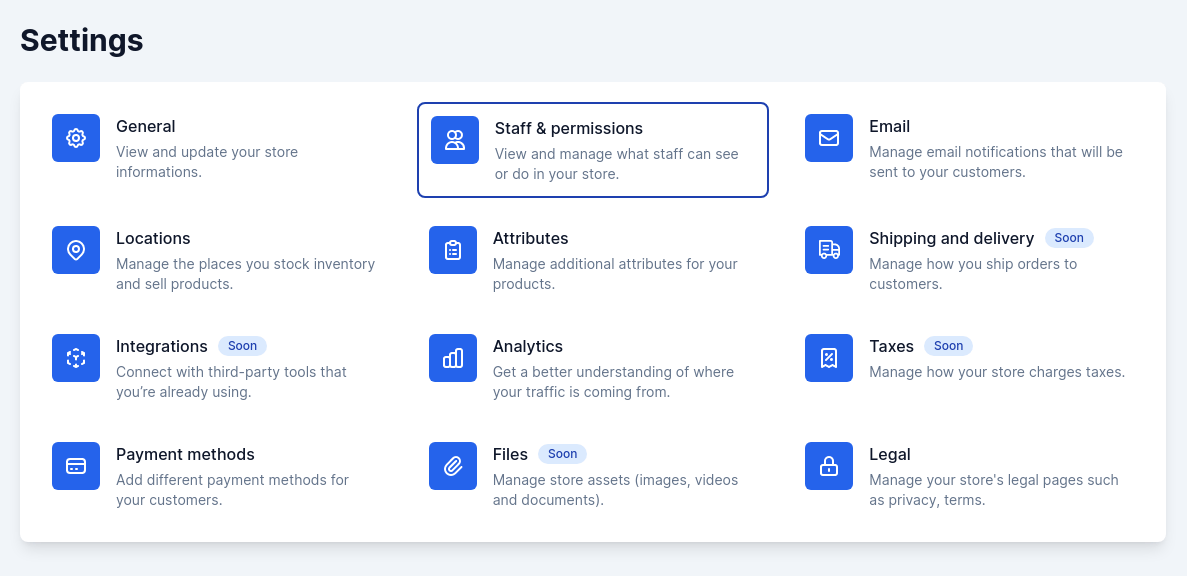Screen dimensions: 1187x576
Task: Open the Analytics settings title
Action: point(528,347)
